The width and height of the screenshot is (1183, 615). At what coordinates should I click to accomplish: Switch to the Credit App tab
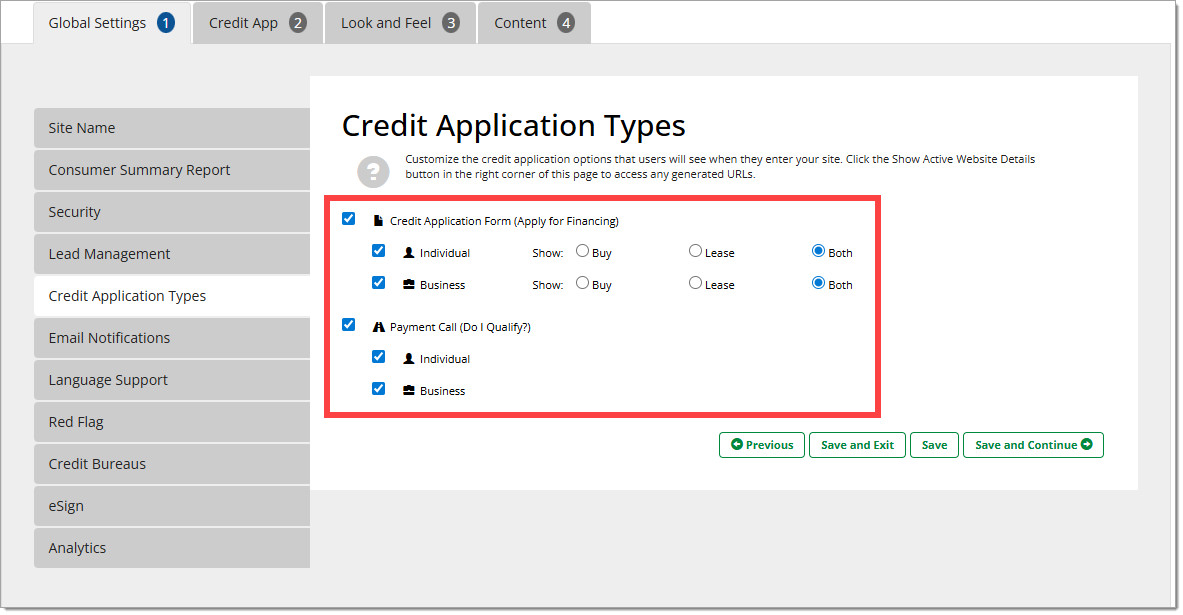(x=257, y=23)
